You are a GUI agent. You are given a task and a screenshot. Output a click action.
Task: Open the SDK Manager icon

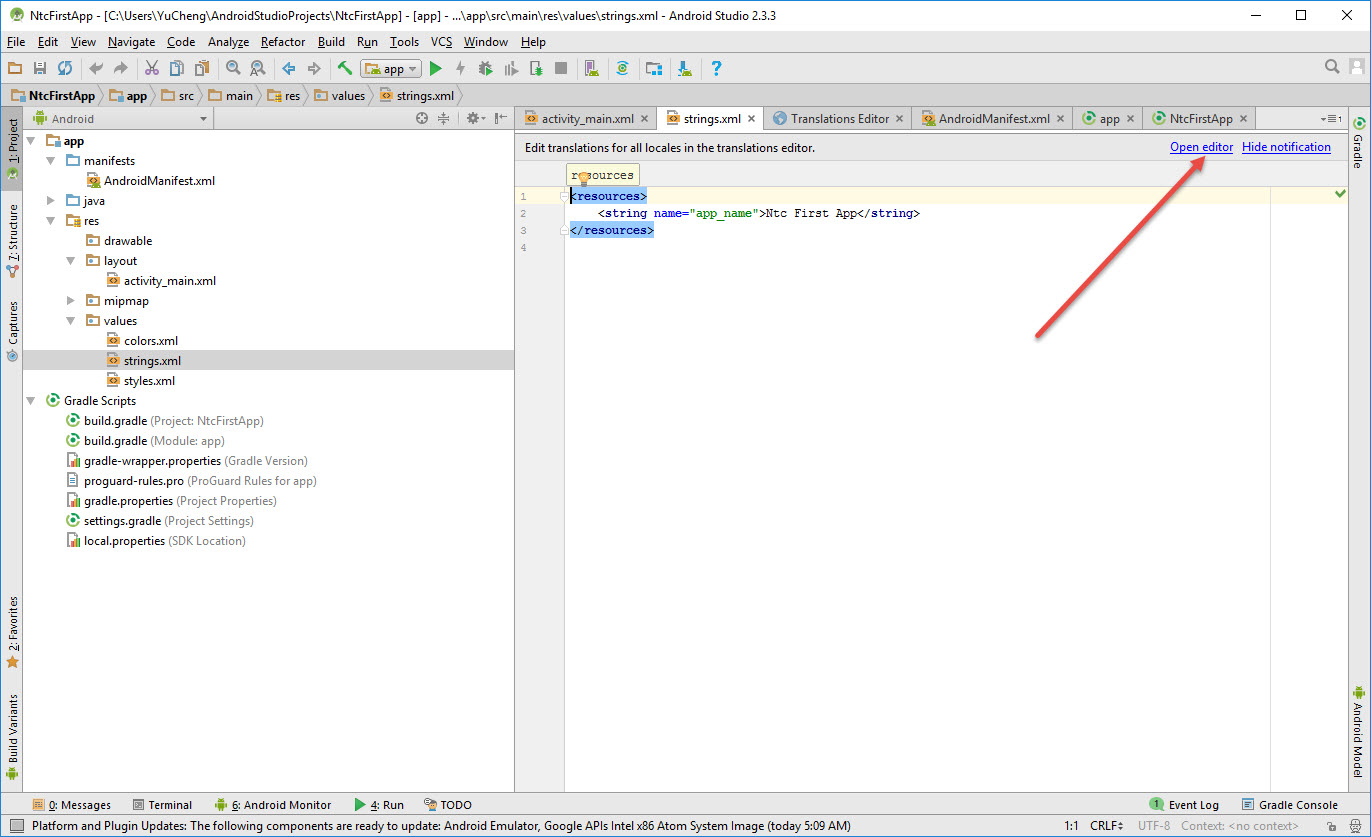tap(685, 68)
